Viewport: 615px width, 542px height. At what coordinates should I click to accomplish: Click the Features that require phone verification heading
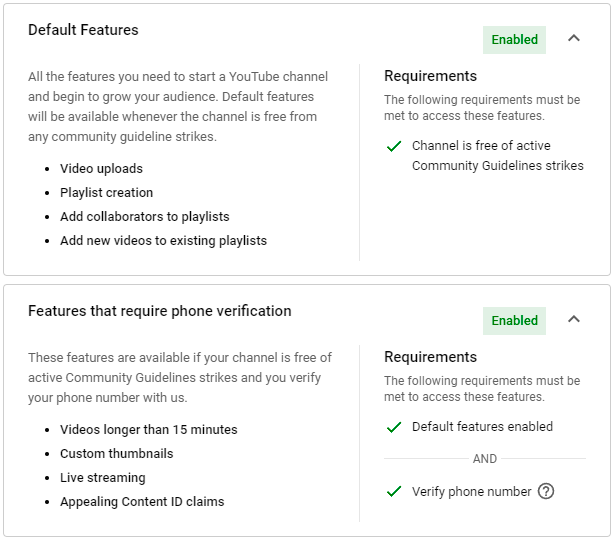160,311
